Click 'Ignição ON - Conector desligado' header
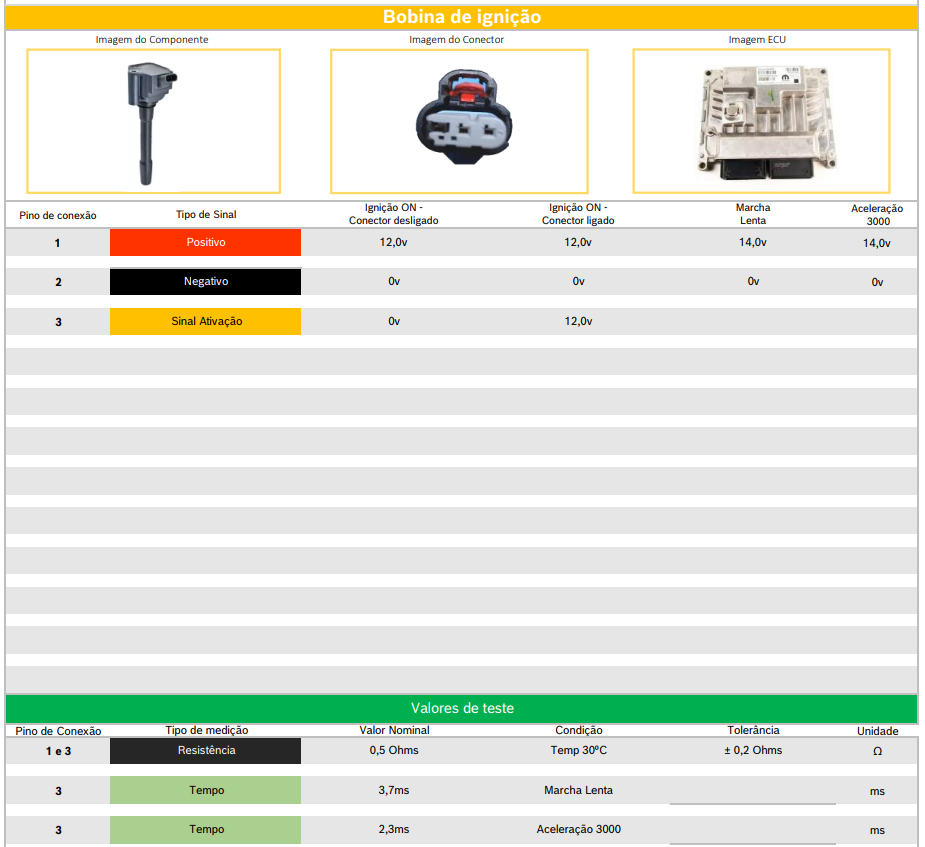 [393, 214]
